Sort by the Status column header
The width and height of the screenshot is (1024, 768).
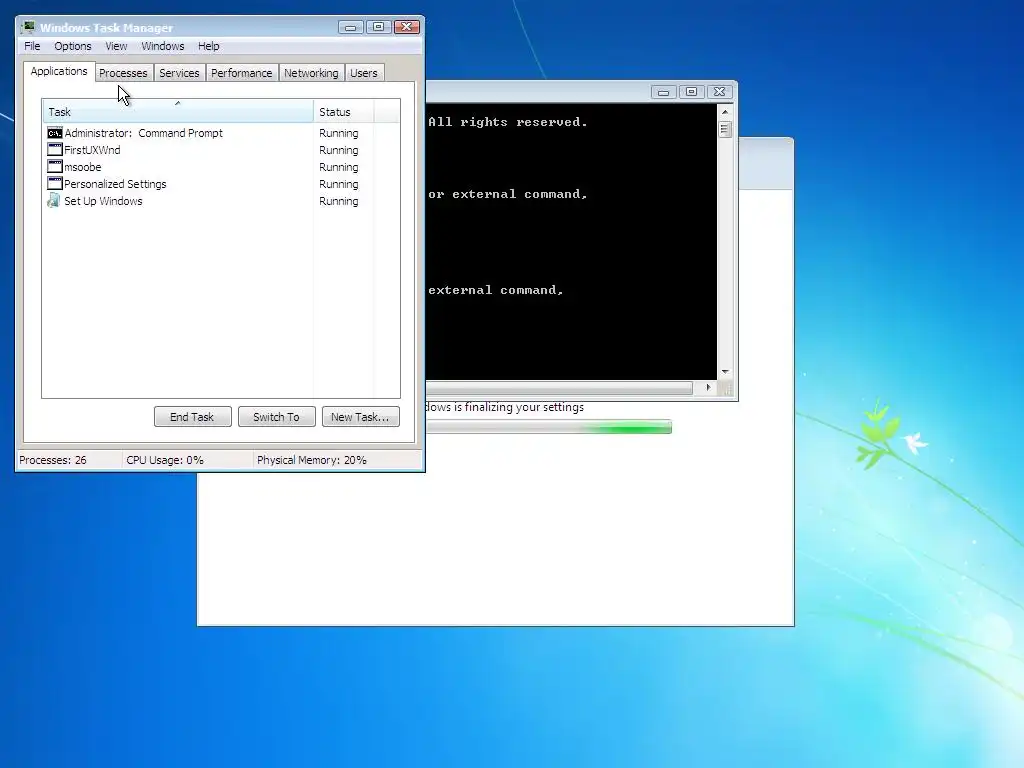pyautogui.click(x=344, y=112)
